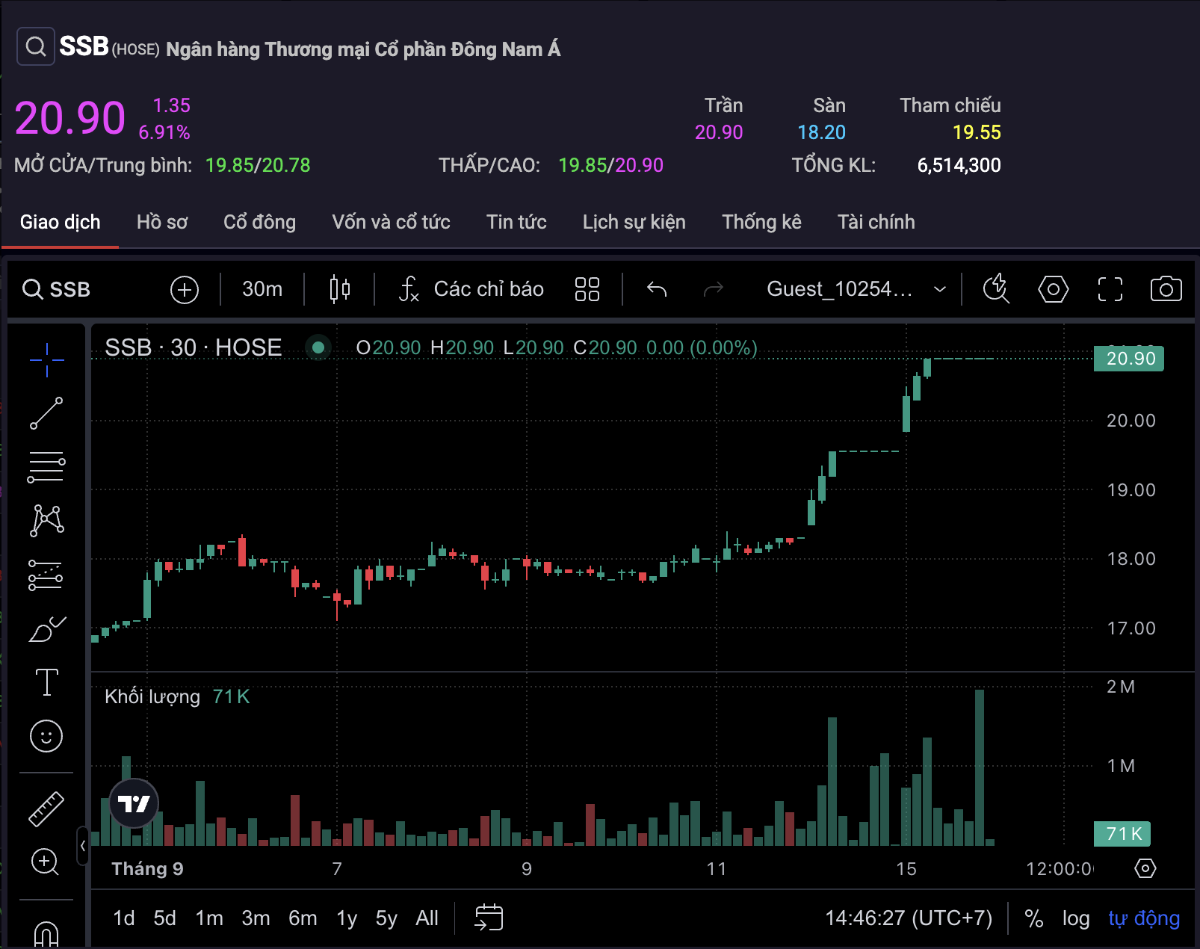Click the redo arrow
Image resolution: width=1200 pixels, height=949 pixels.
point(714,290)
